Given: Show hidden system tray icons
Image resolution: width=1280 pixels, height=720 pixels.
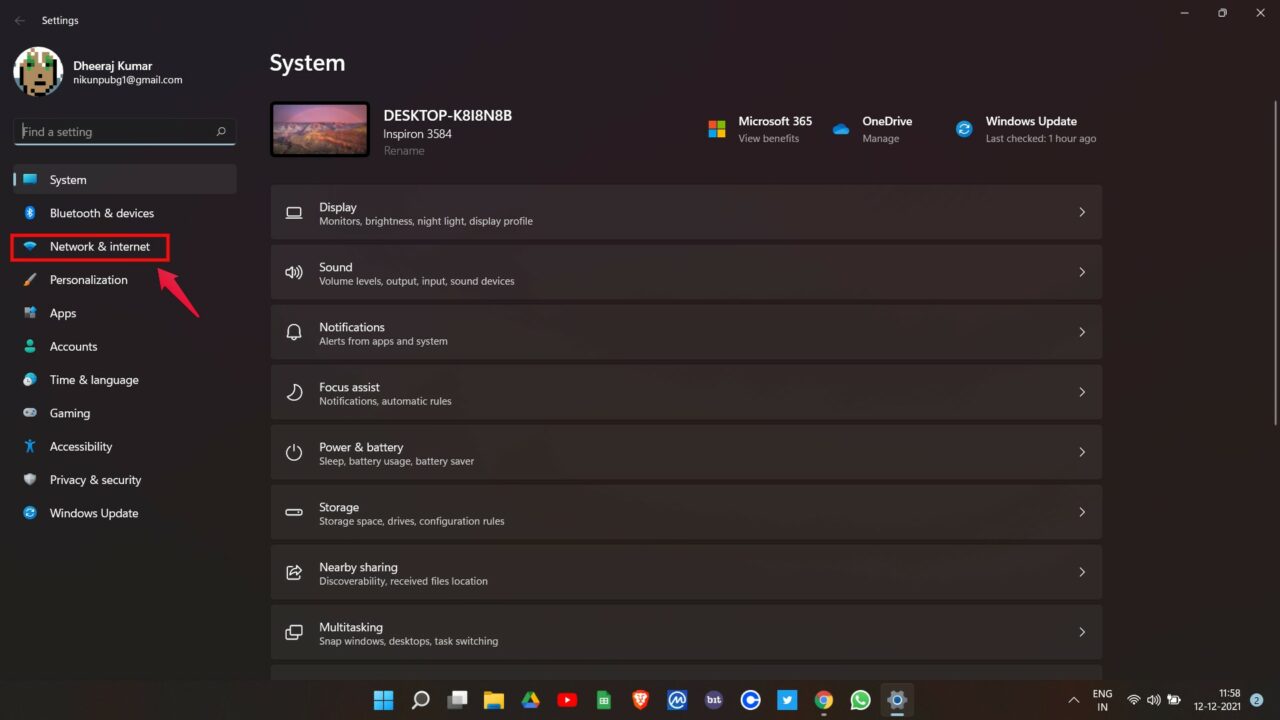Looking at the screenshot, I should [1074, 700].
